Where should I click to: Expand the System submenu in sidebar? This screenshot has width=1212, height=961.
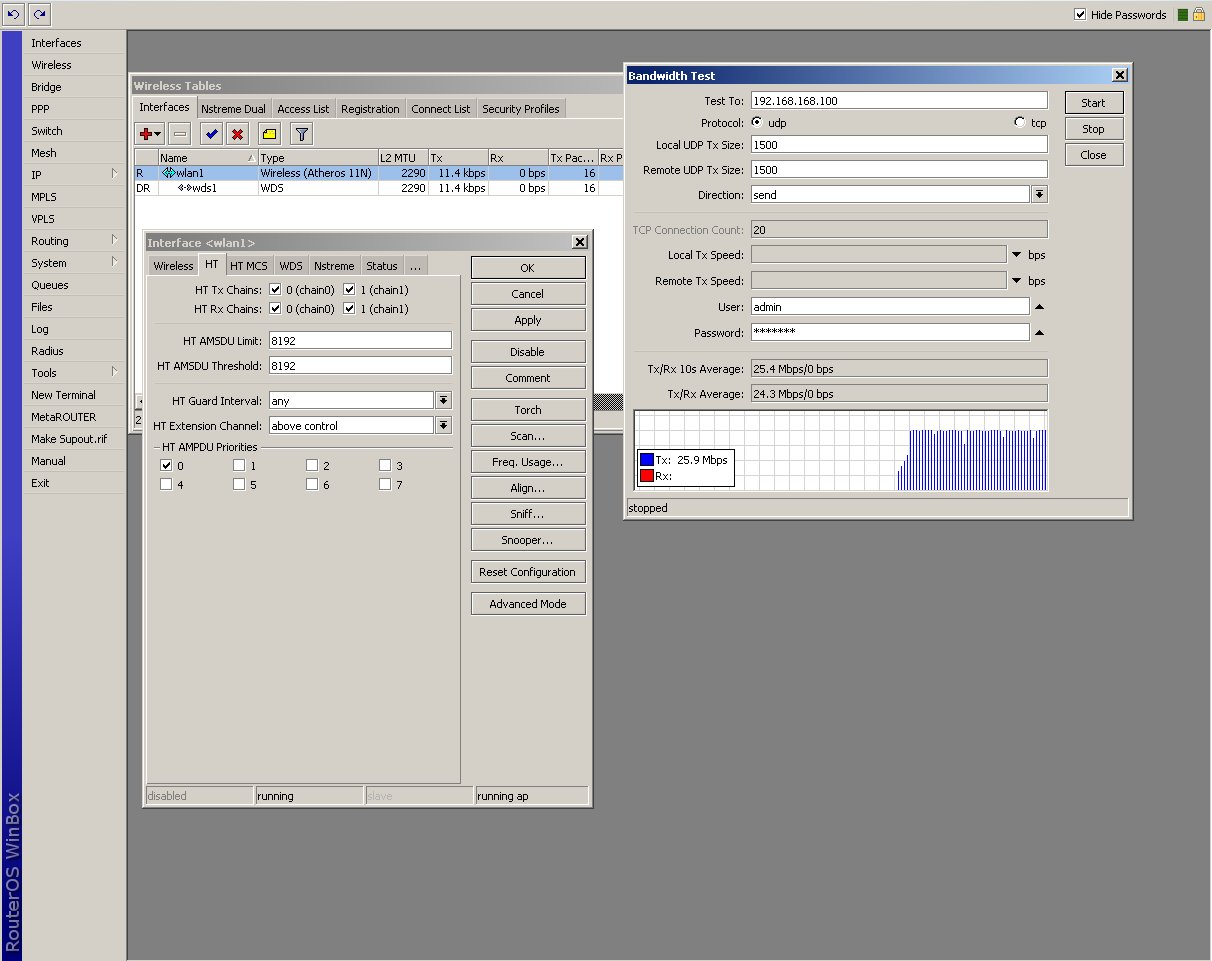tap(114, 262)
